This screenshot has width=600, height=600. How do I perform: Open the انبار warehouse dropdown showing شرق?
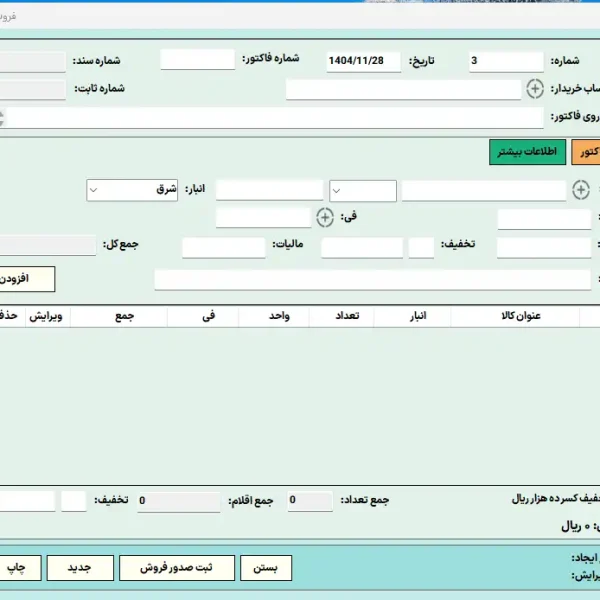(132, 190)
